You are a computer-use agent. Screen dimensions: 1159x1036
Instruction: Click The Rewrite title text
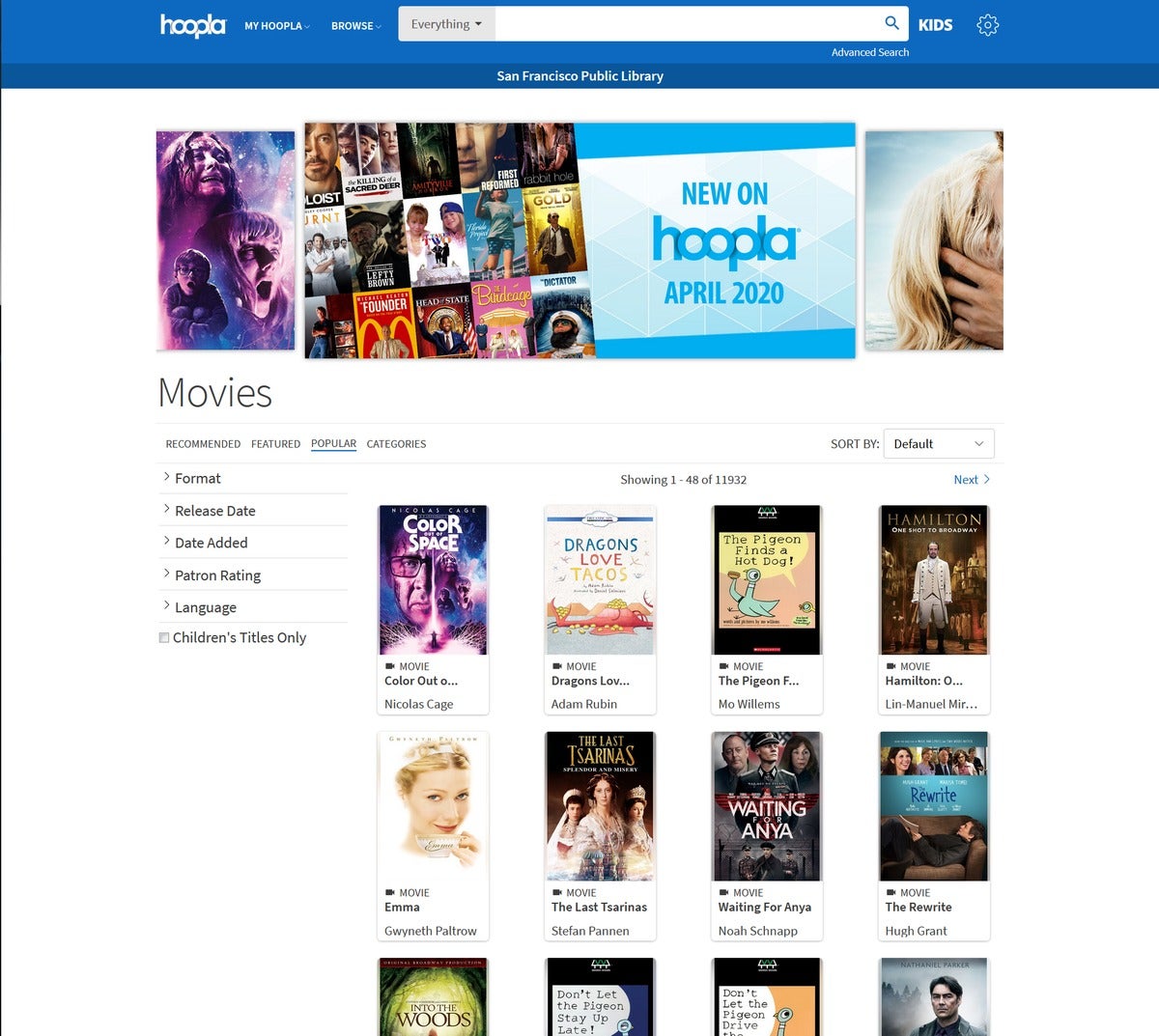[x=919, y=908]
